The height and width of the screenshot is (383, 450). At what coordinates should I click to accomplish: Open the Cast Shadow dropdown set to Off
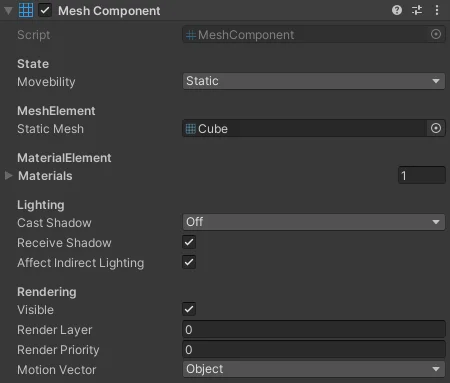(314, 222)
